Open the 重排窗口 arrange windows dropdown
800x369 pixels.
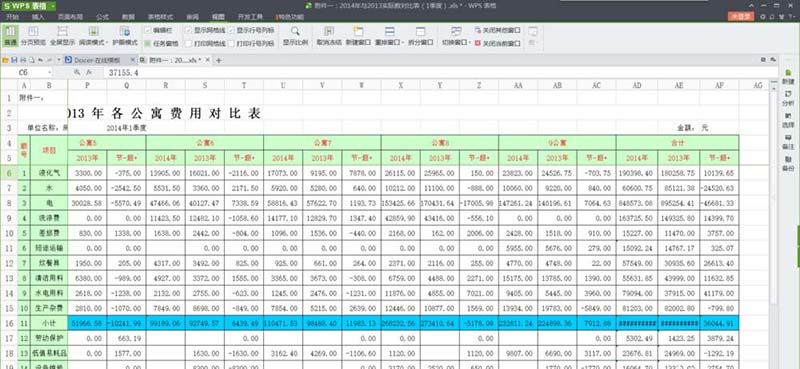[390, 36]
